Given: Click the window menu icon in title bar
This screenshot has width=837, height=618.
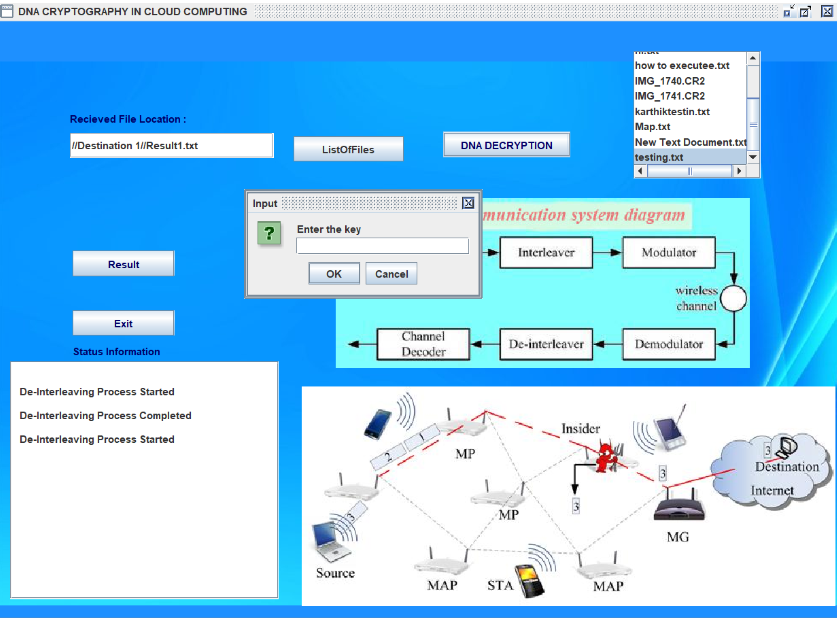Looking at the screenshot, I should (x=8, y=11).
